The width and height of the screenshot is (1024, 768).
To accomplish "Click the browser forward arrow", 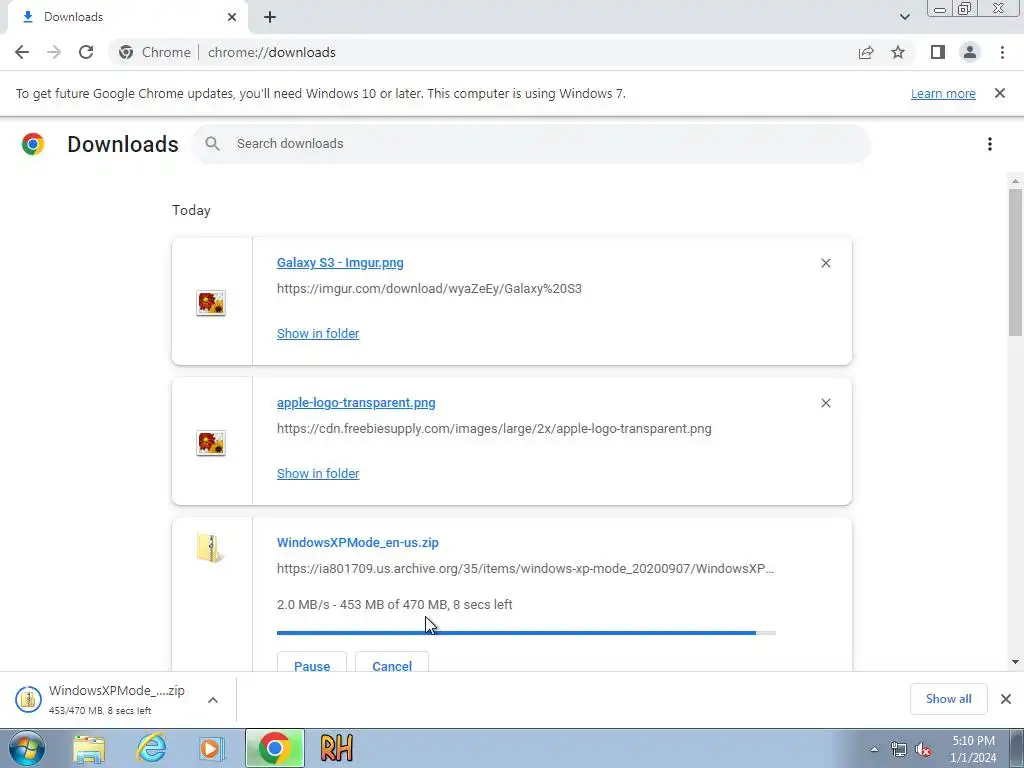I will 54,52.
